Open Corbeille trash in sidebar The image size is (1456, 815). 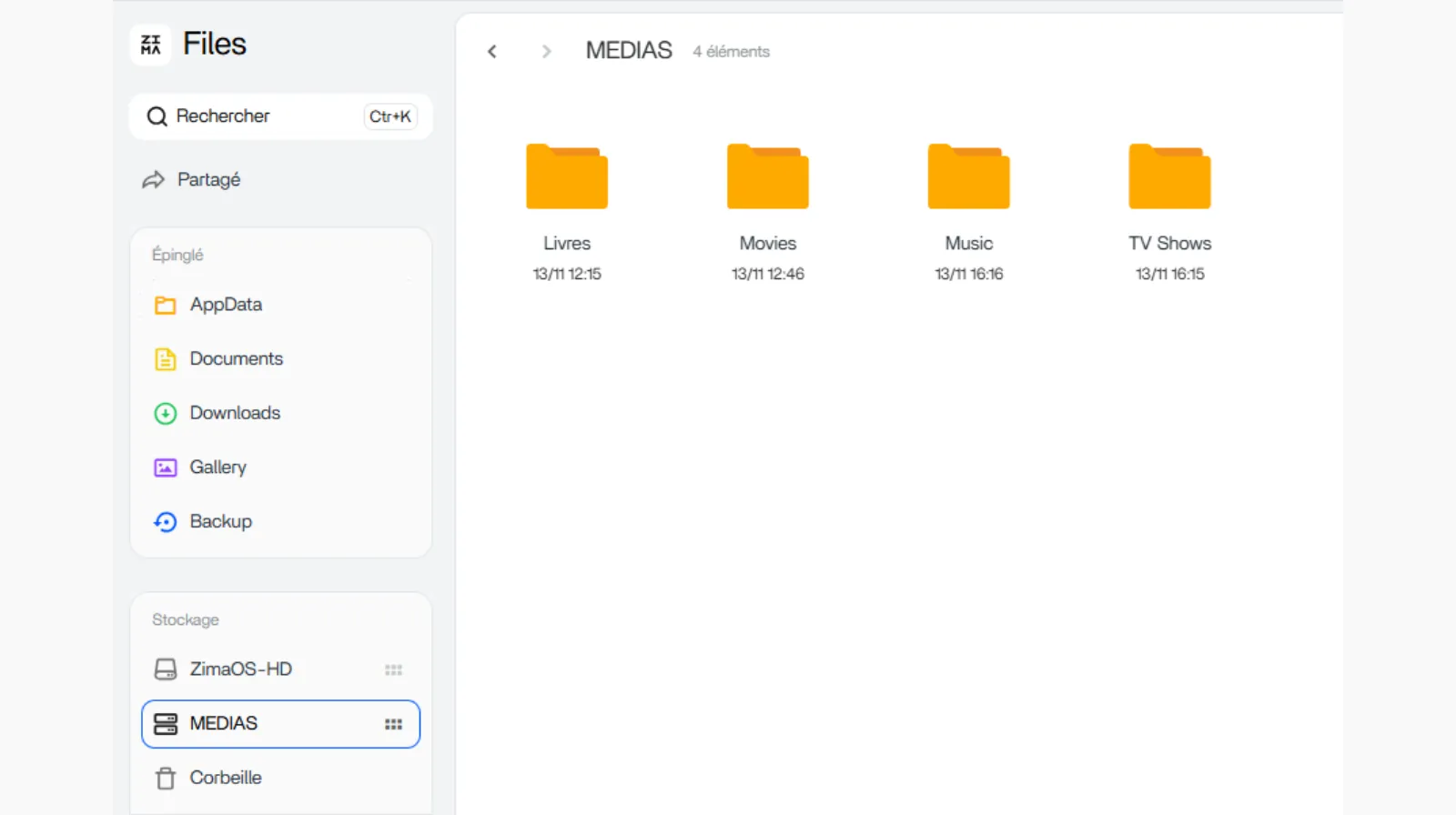(x=225, y=778)
